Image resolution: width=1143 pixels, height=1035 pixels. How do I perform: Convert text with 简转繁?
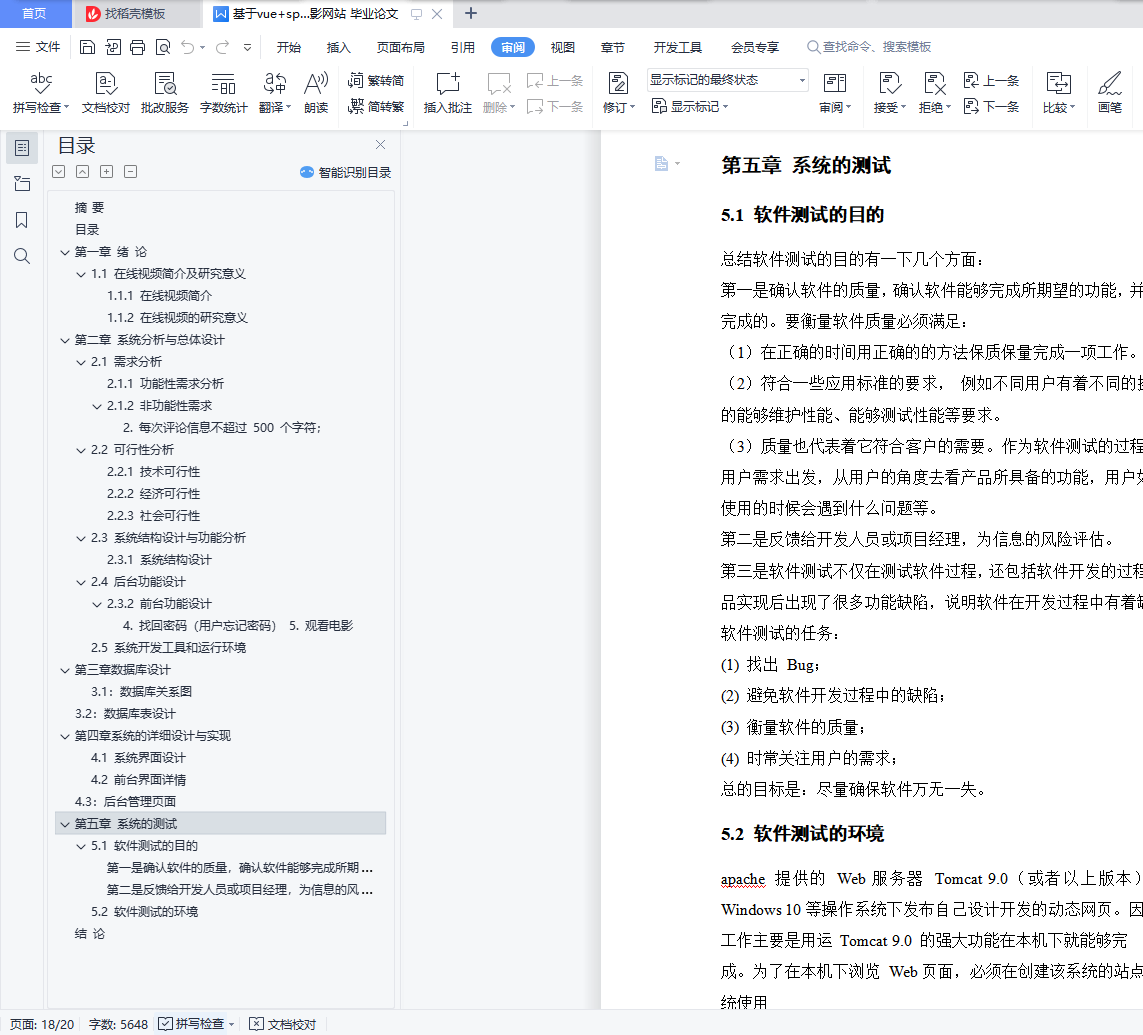coord(376,106)
